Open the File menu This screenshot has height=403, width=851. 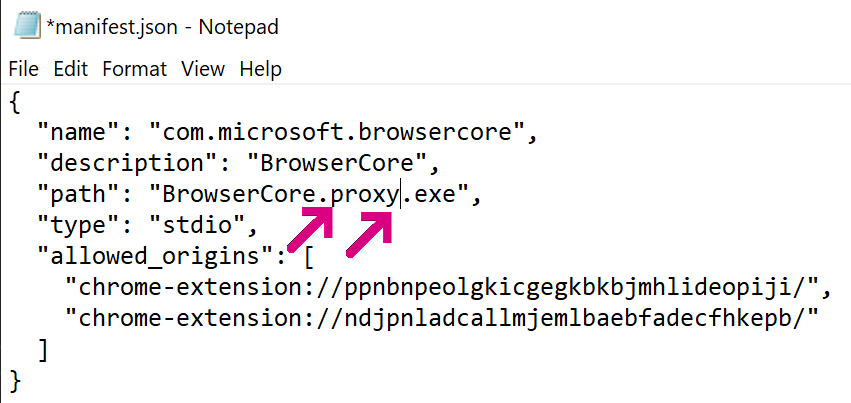[23, 69]
